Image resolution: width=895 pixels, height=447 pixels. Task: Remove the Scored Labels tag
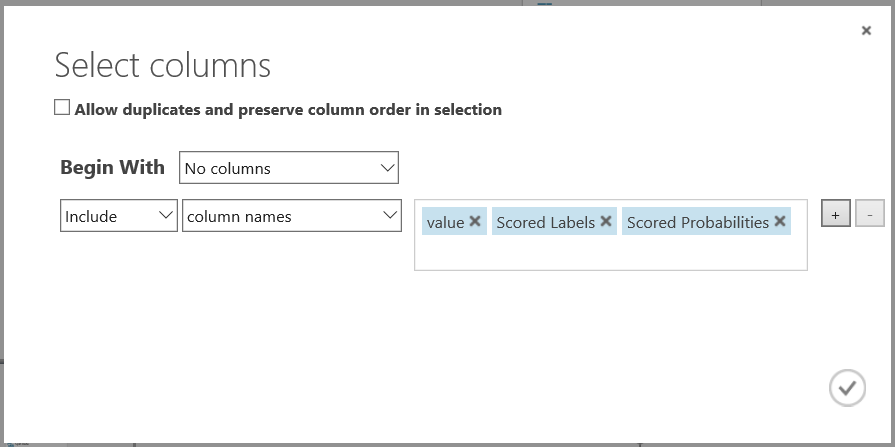tap(606, 222)
